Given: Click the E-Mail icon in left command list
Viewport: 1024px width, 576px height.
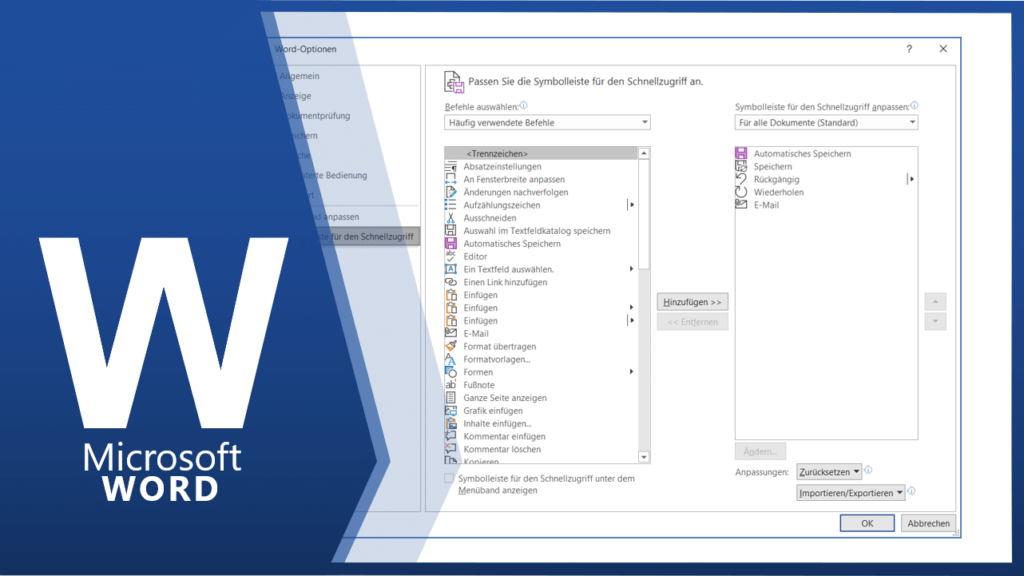Looking at the screenshot, I should pos(451,333).
